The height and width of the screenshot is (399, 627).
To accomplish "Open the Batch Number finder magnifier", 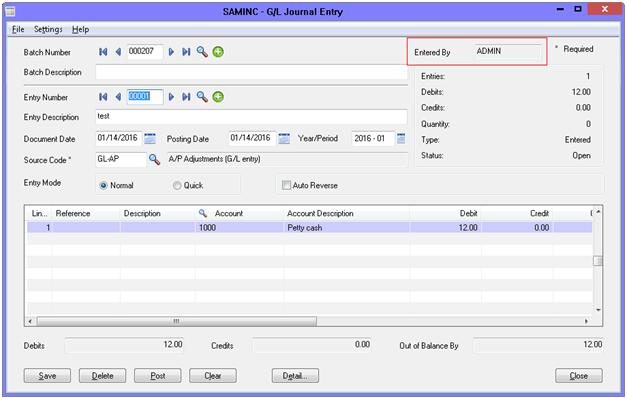I will [x=202, y=52].
